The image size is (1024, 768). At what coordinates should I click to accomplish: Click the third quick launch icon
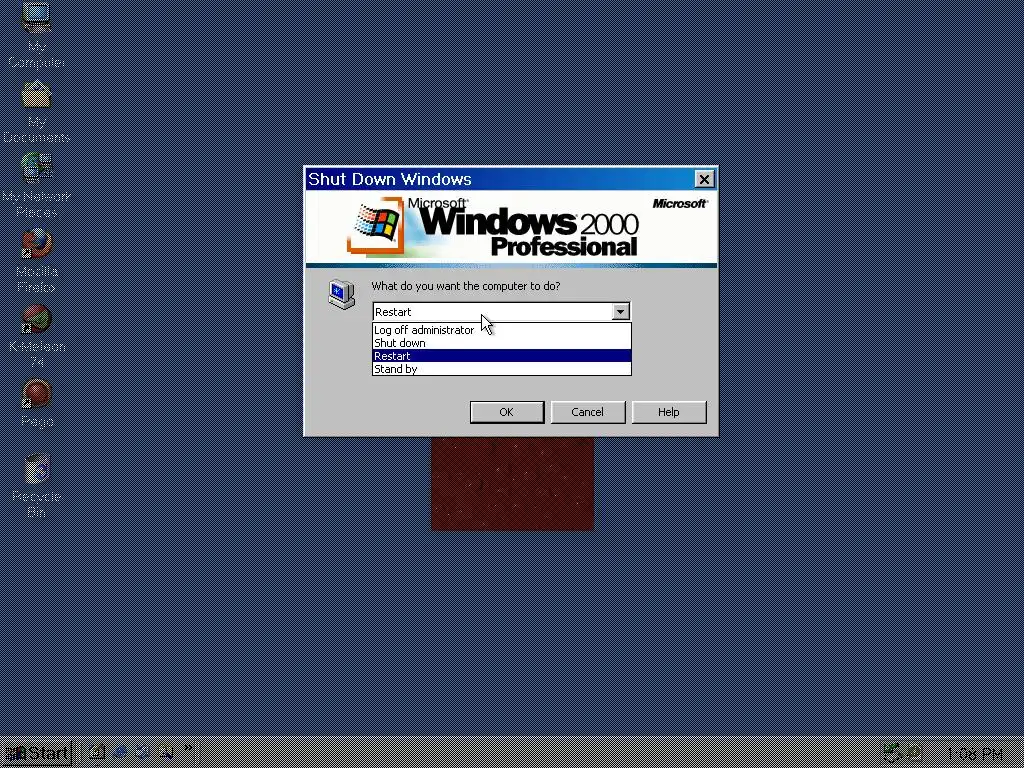142,752
